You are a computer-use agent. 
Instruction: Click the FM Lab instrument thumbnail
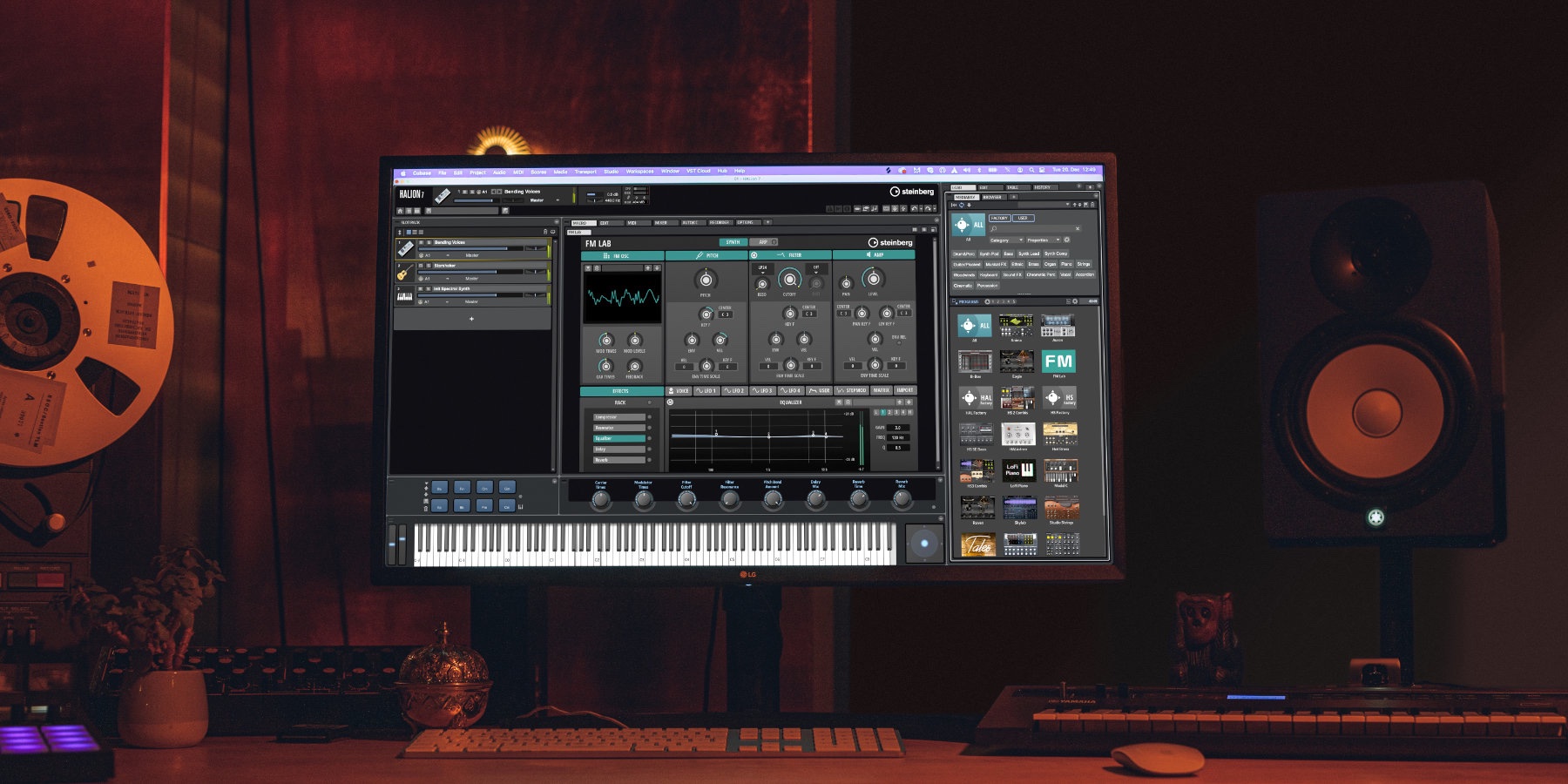(1058, 362)
